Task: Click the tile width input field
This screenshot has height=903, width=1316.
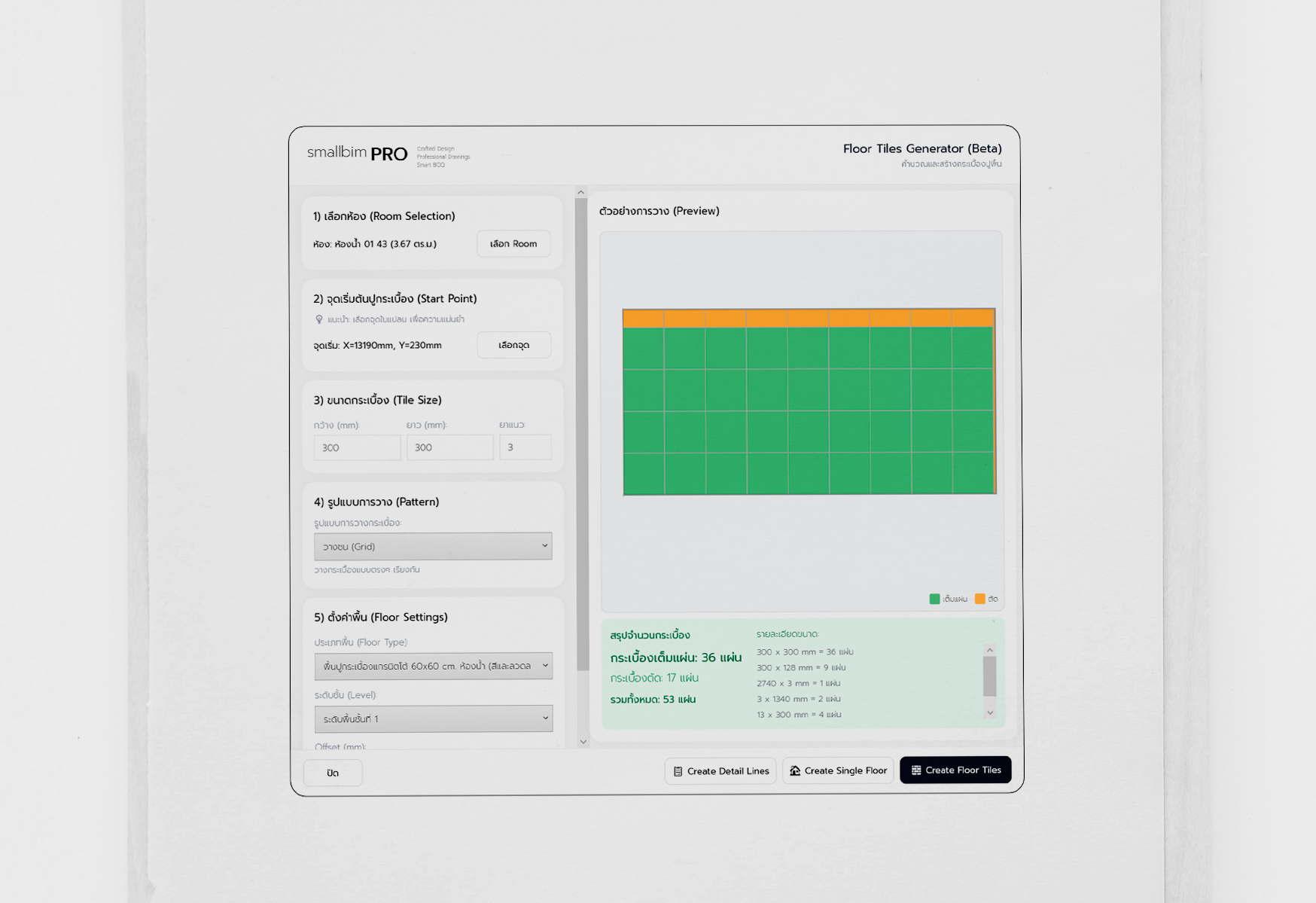Action: tap(357, 447)
